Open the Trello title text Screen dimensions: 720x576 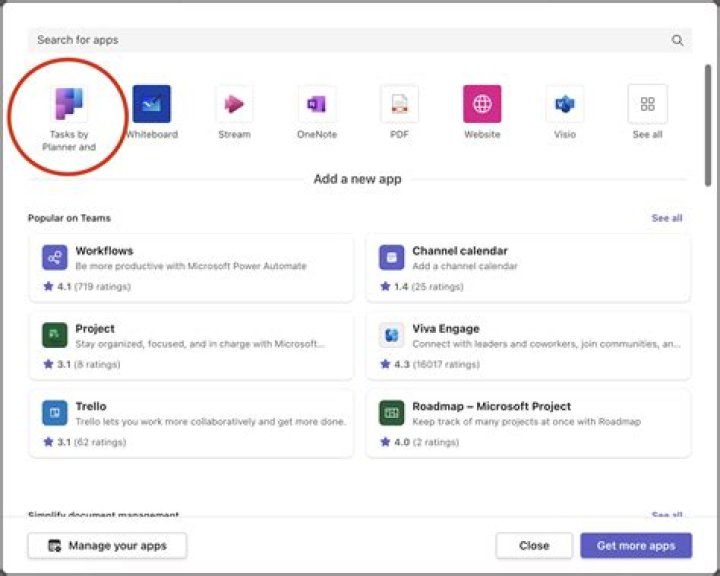click(x=91, y=407)
